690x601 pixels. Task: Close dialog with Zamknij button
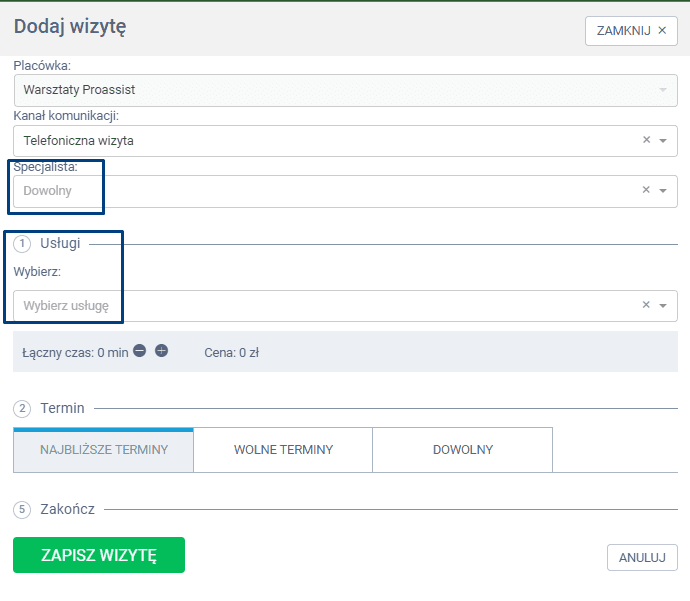[x=631, y=31]
